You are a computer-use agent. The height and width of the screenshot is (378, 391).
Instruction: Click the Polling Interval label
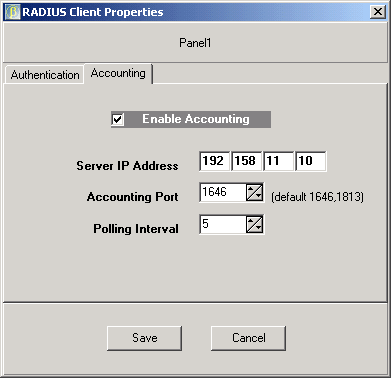[136, 229]
